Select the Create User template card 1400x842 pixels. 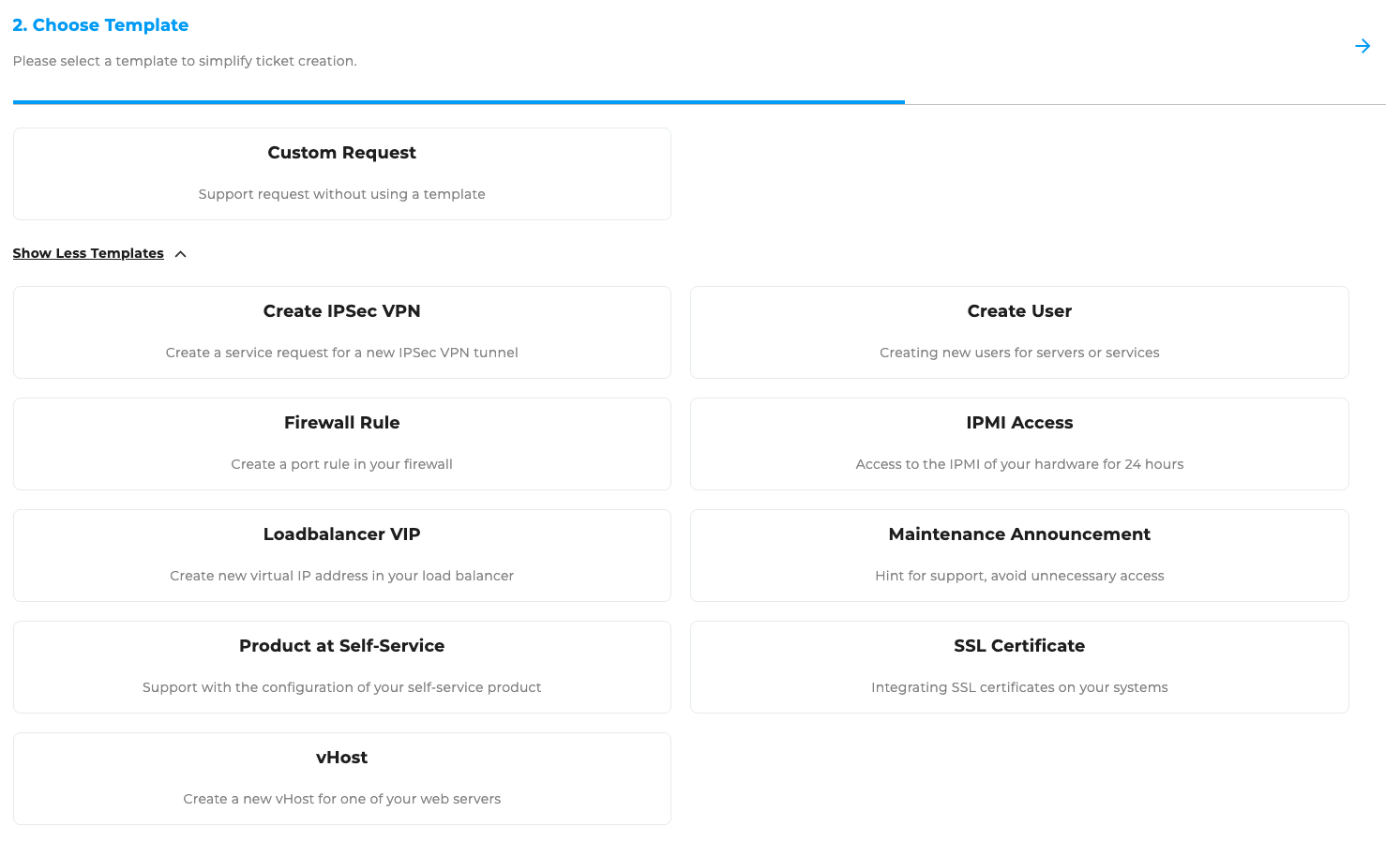point(1019,332)
